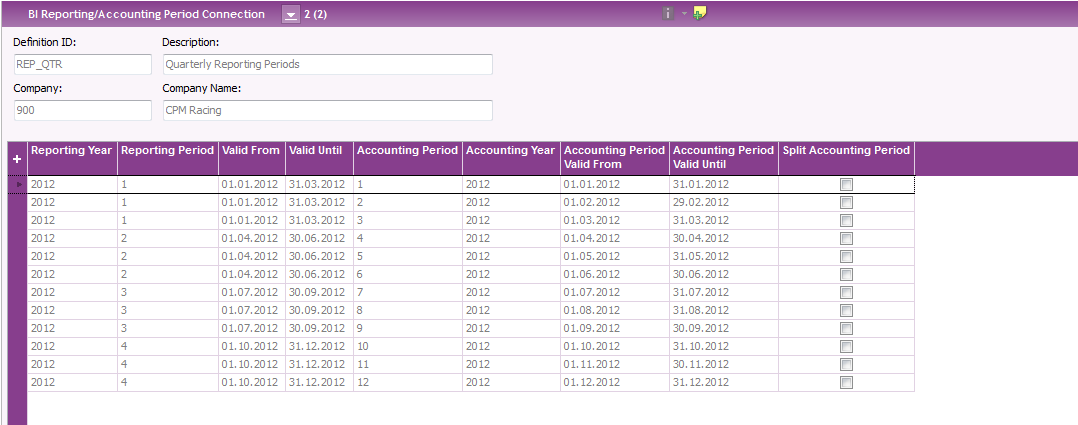Click the Definition ID field REP_QTR
This screenshot has width=1078, height=425.
[x=81, y=64]
